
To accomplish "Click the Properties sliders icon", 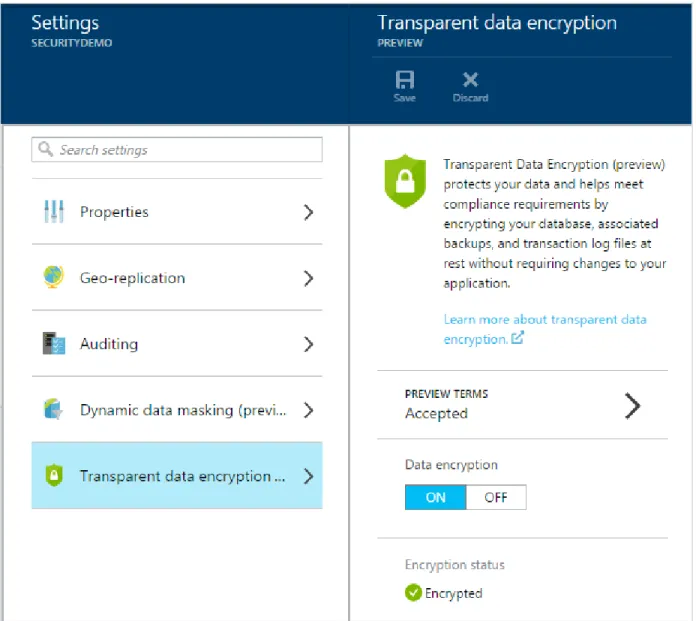I will (x=54, y=211).
